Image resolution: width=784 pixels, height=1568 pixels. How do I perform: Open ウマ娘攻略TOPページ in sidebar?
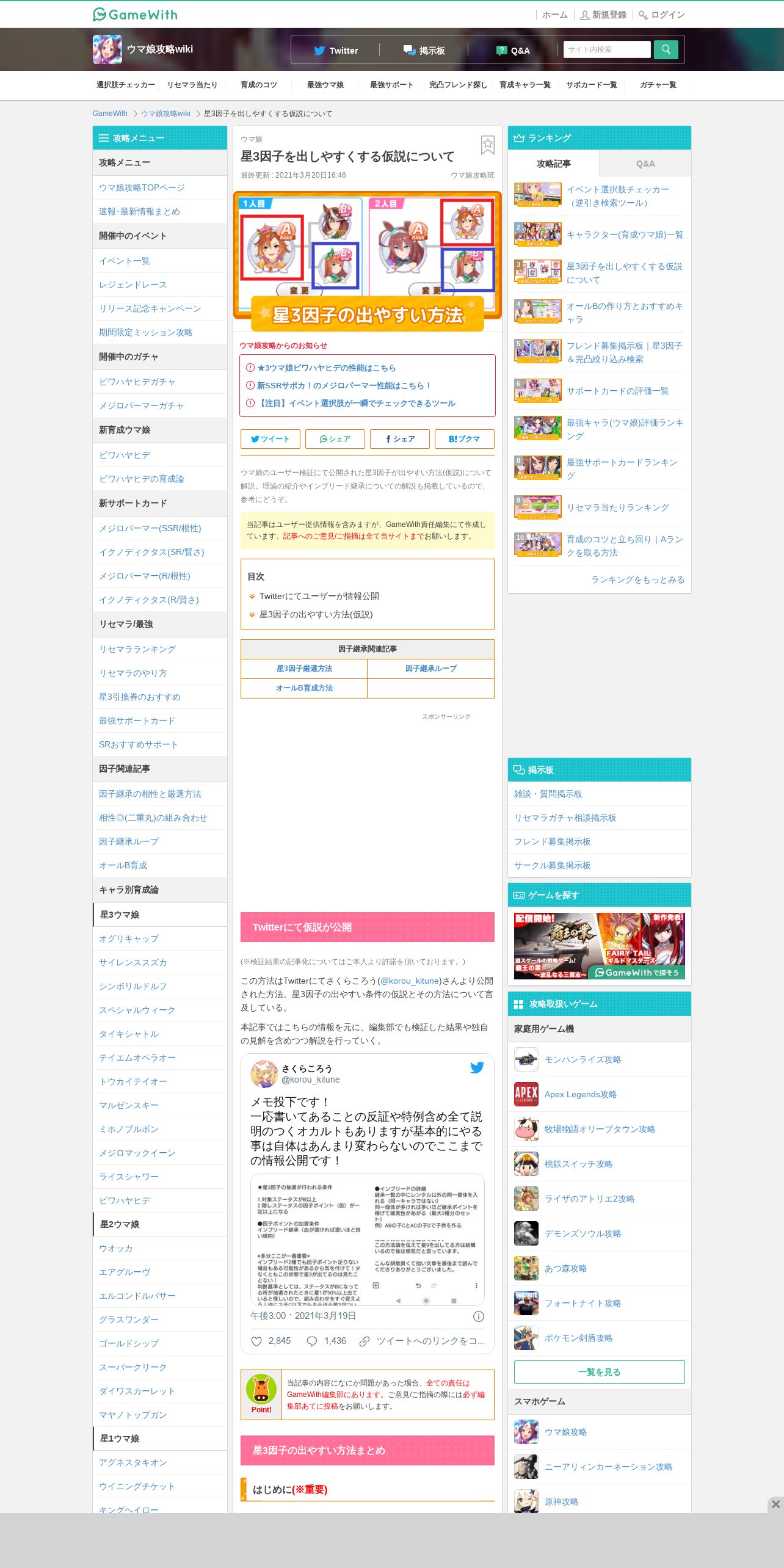tap(160, 188)
